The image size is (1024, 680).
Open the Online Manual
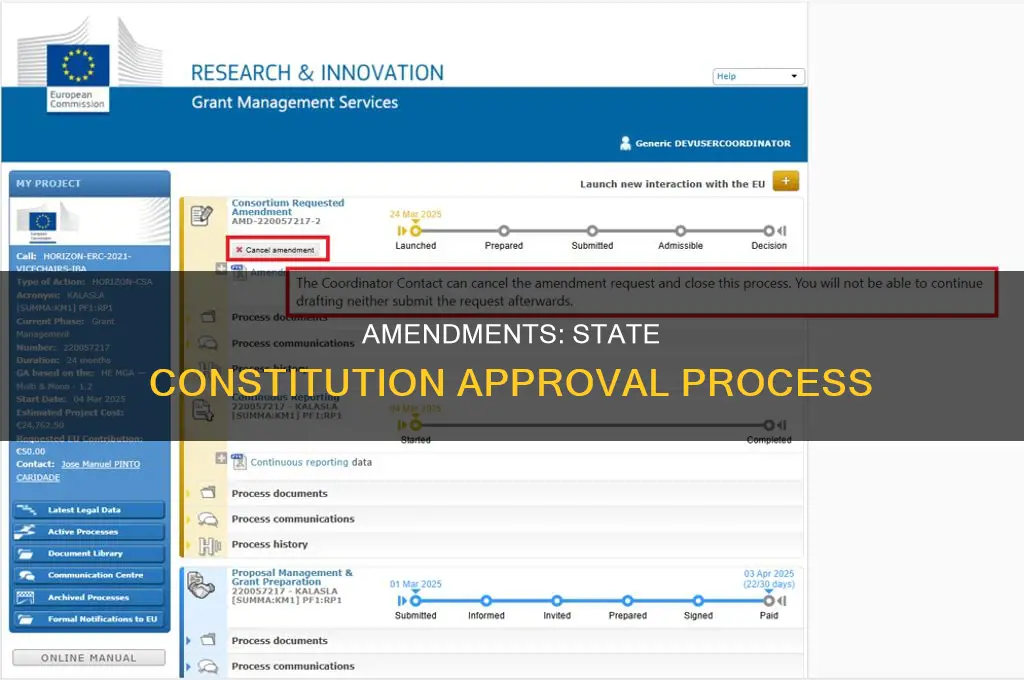click(88, 657)
